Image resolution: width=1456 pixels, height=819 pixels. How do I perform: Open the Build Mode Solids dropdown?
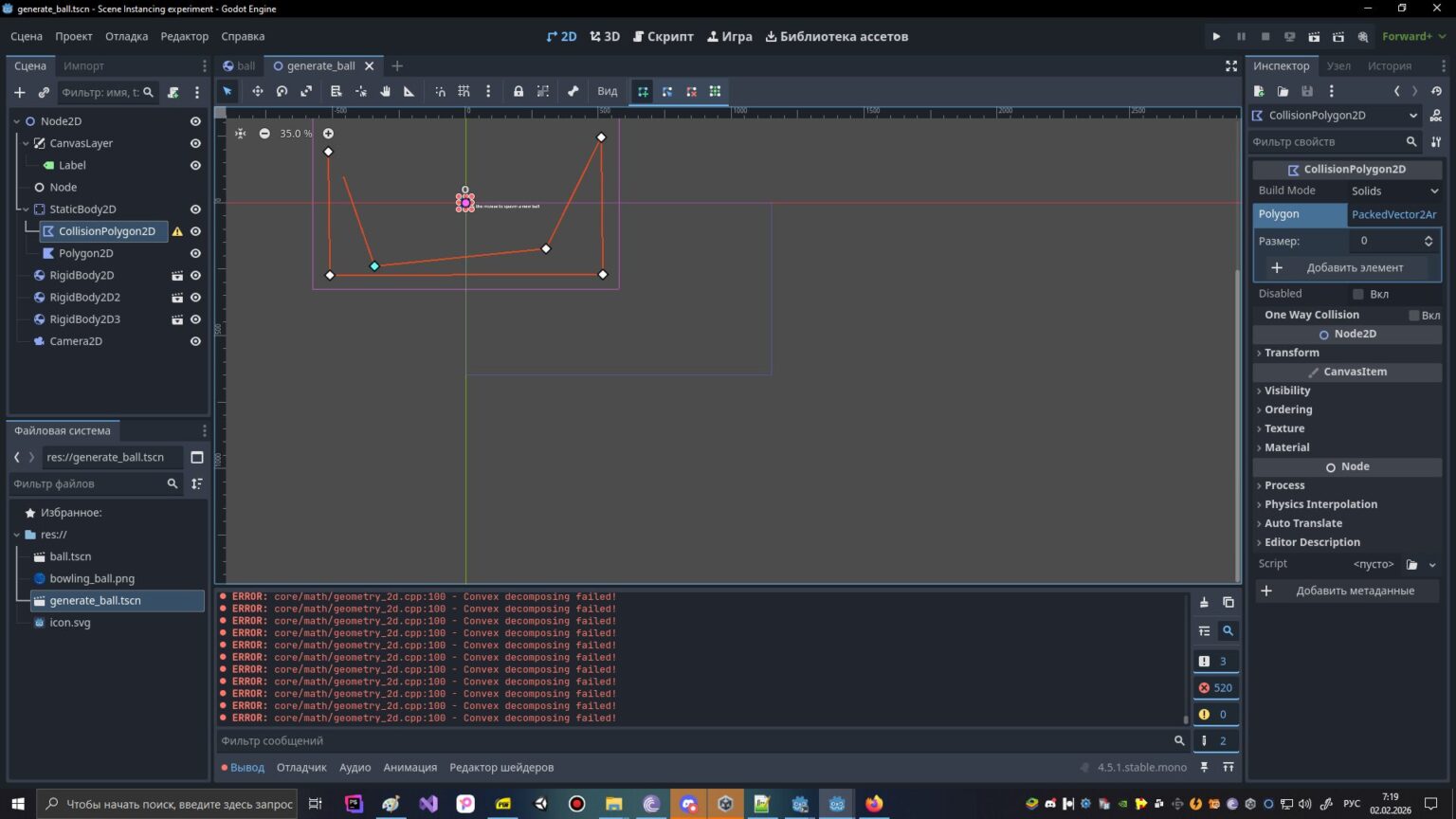(x=1394, y=191)
